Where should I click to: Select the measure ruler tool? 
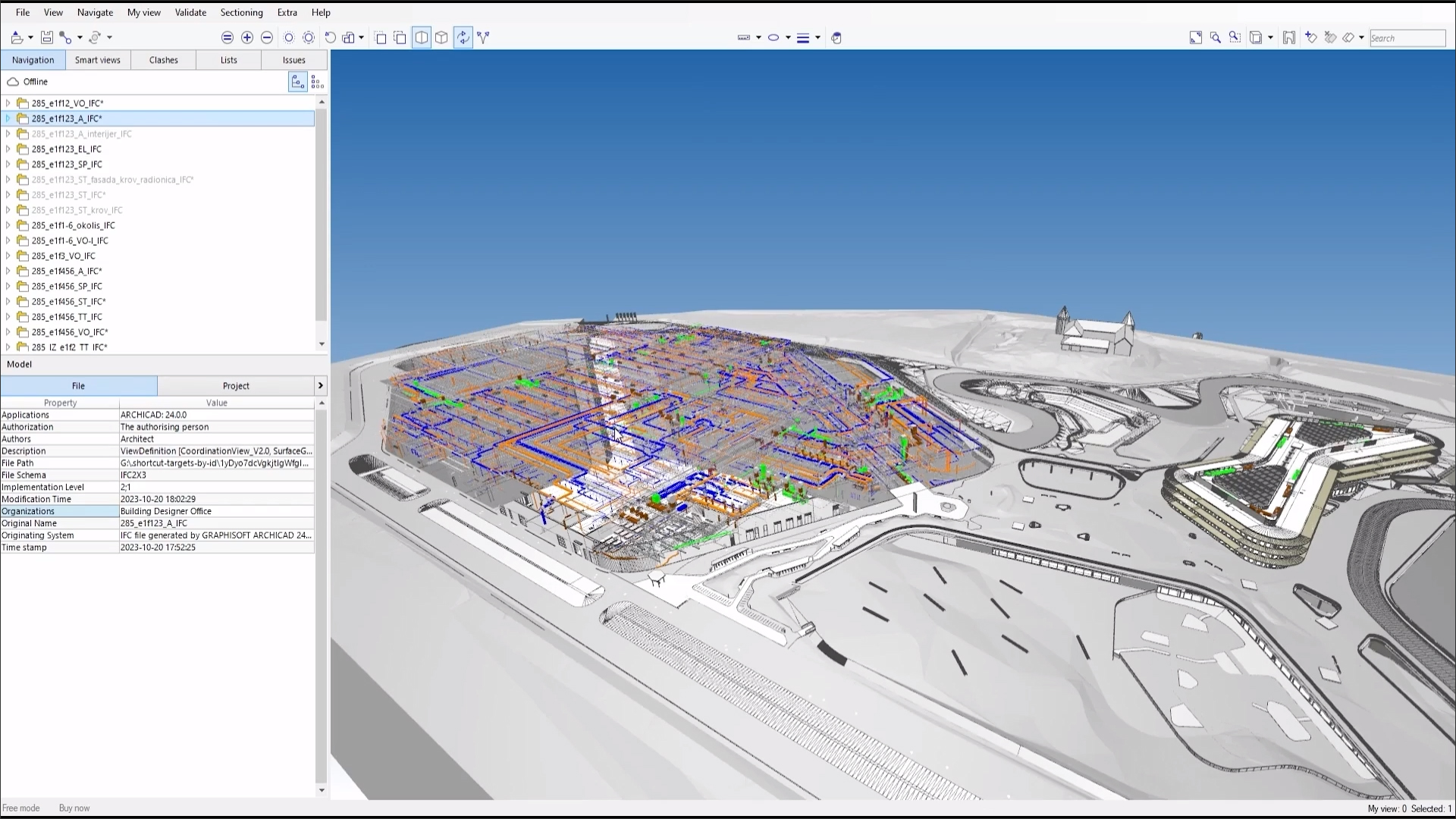click(744, 38)
